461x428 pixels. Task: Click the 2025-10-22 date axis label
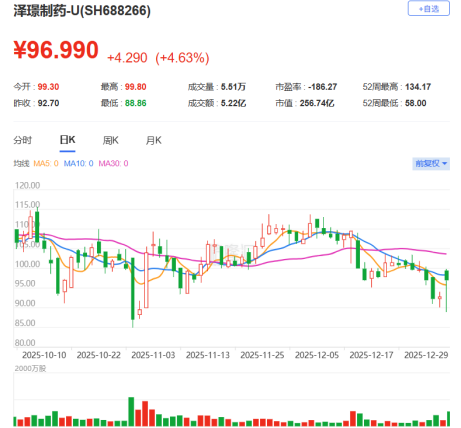99,355
